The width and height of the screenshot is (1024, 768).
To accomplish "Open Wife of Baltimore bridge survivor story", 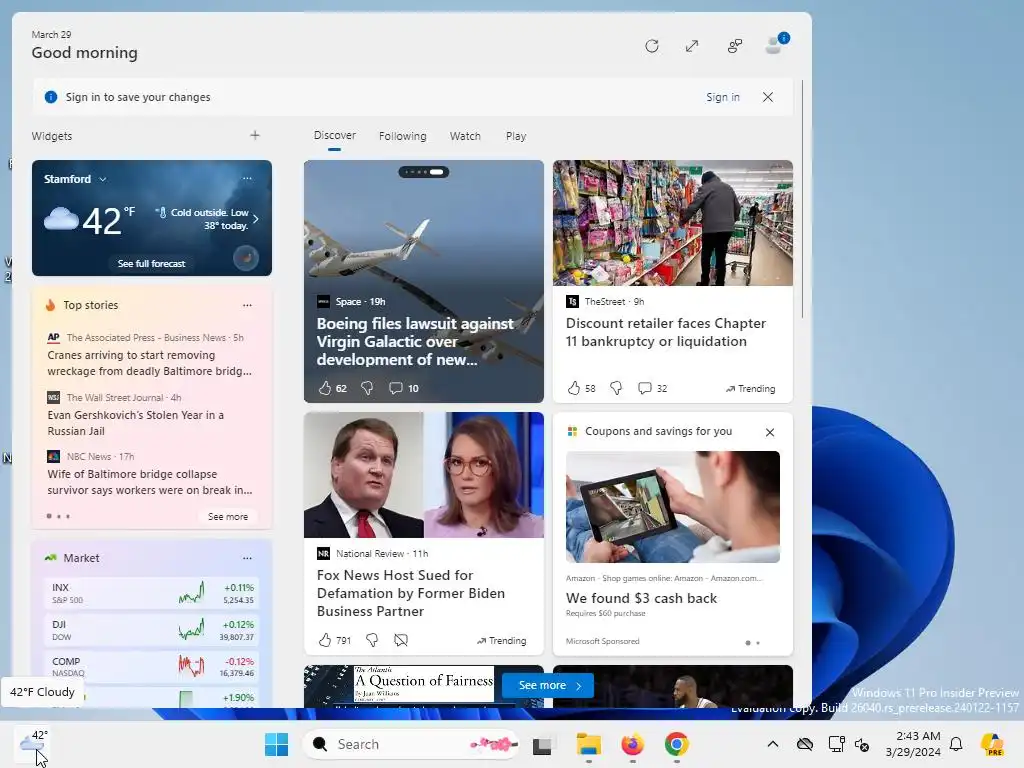I will click(x=150, y=482).
